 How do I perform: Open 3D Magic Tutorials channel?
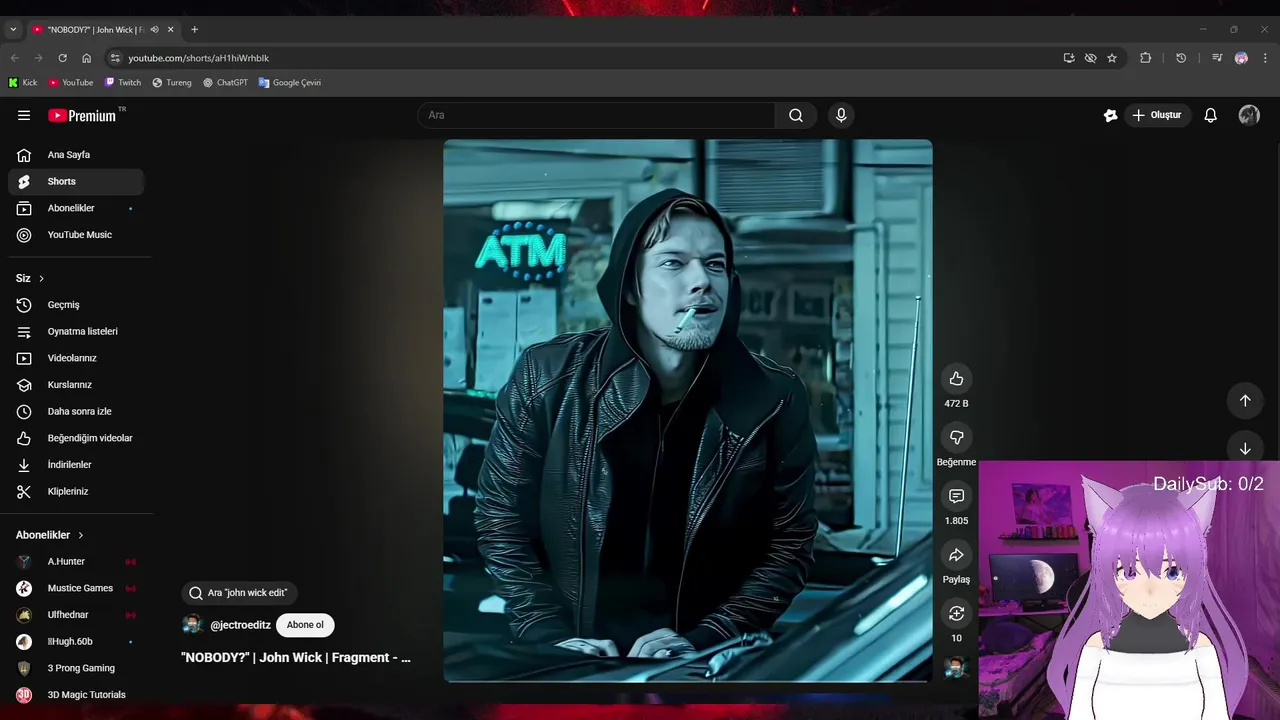76,695
